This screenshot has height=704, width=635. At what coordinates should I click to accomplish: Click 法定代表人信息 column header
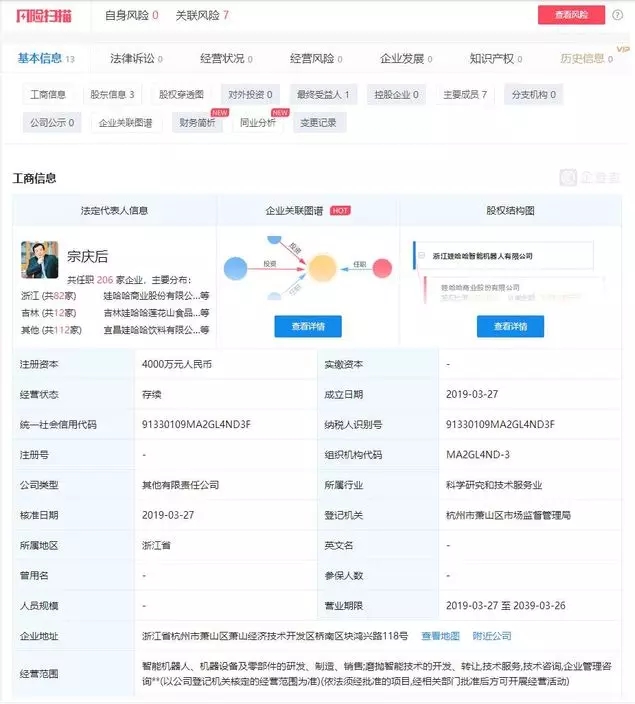(115, 211)
